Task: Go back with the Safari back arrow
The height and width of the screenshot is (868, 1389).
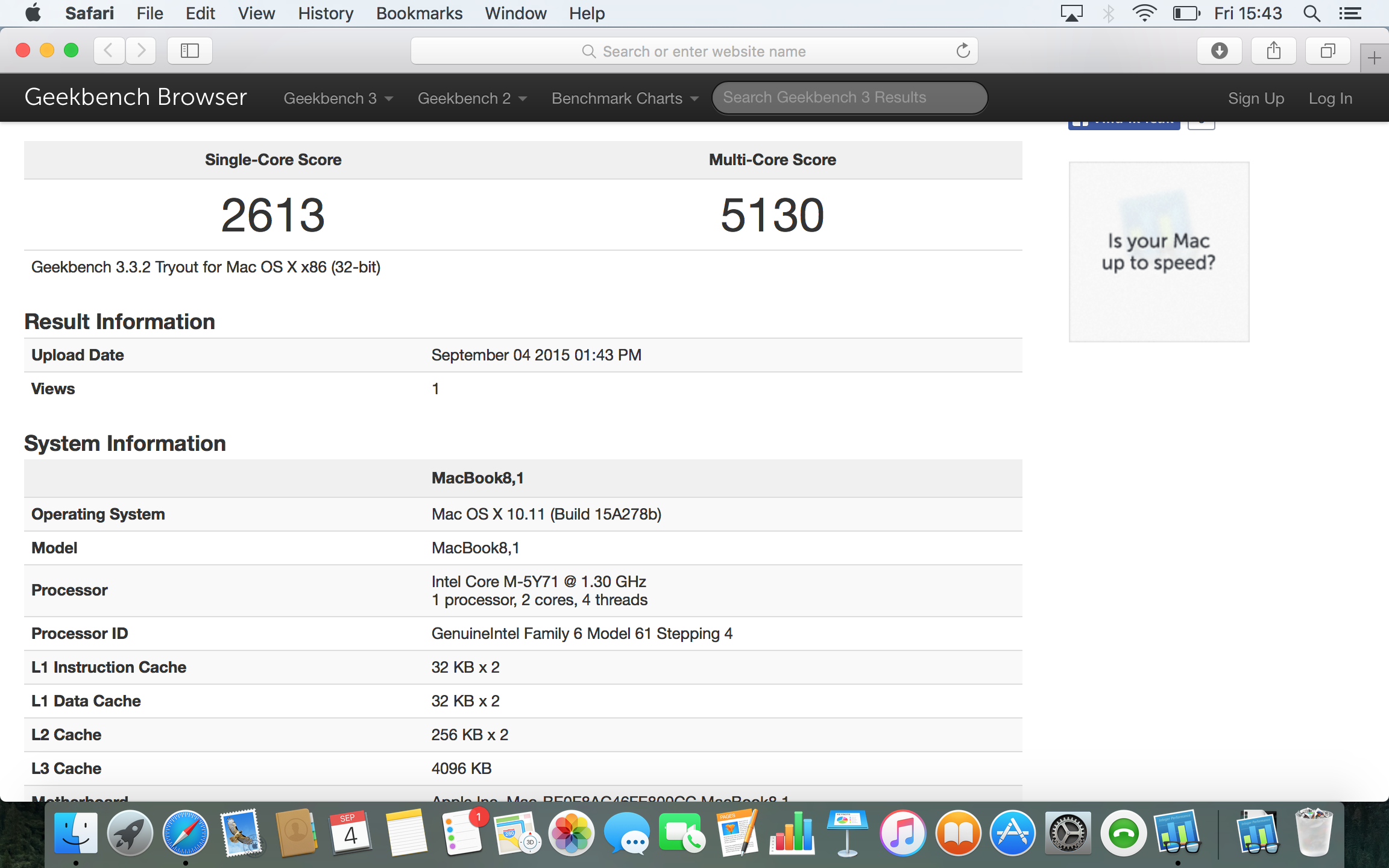Action: (x=109, y=51)
